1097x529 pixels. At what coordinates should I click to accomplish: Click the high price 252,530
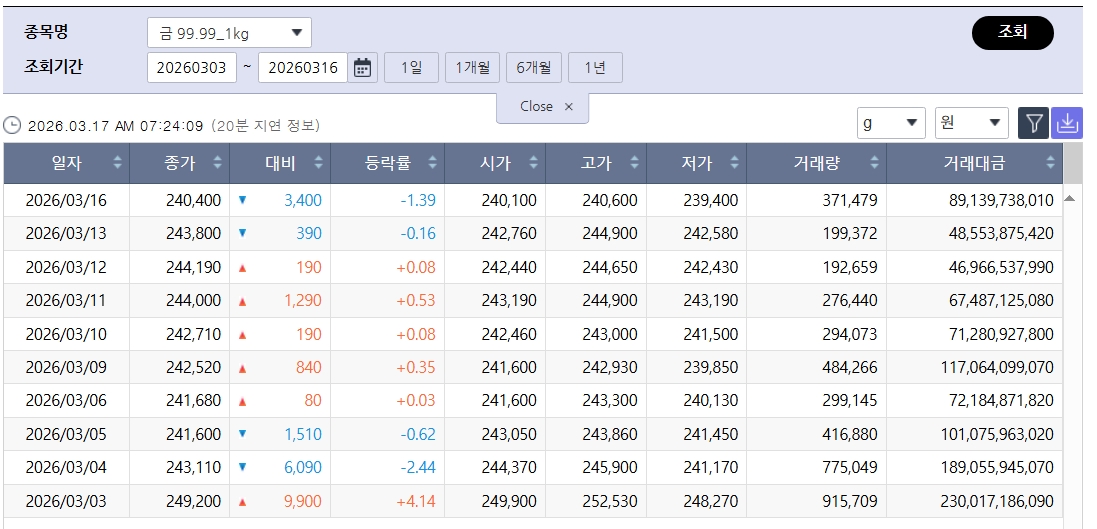point(609,502)
